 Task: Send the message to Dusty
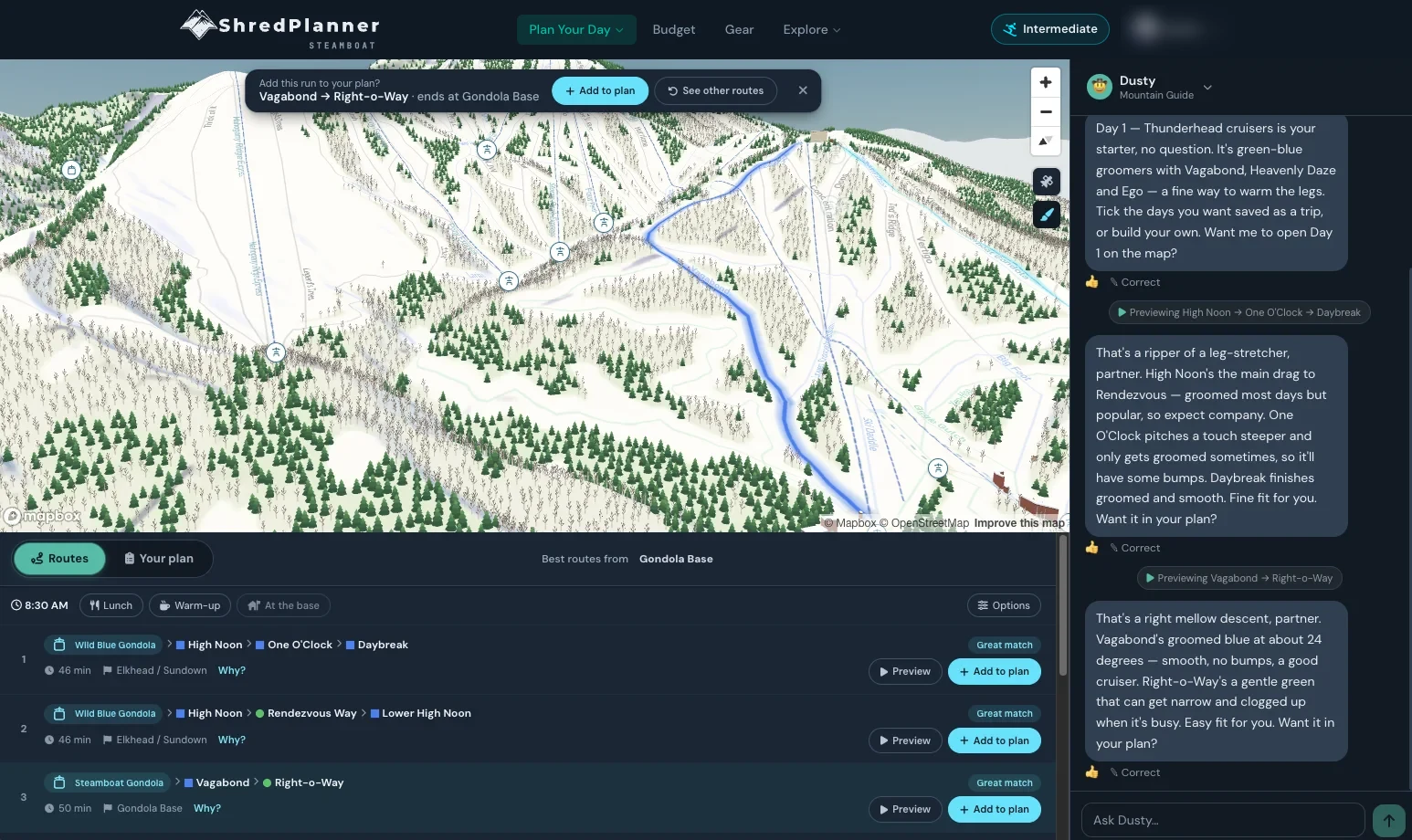(1388, 820)
